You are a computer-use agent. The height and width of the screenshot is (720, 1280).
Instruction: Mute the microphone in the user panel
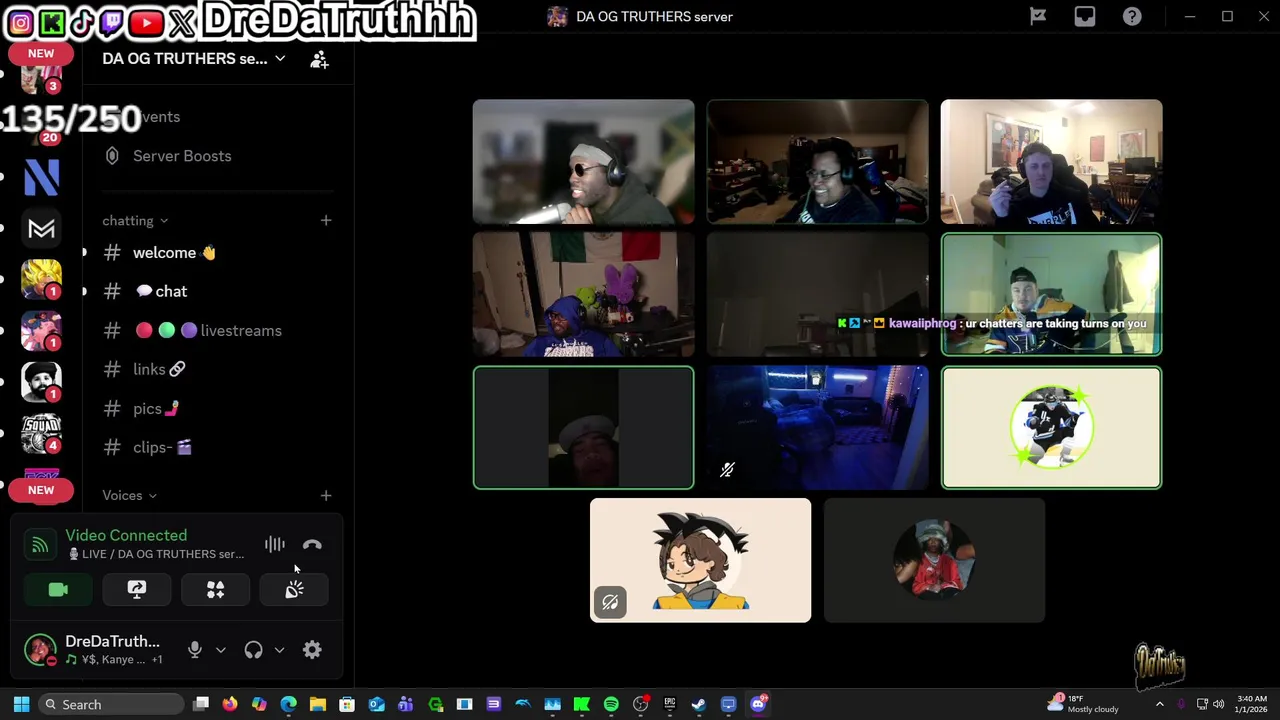coord(195,650)
